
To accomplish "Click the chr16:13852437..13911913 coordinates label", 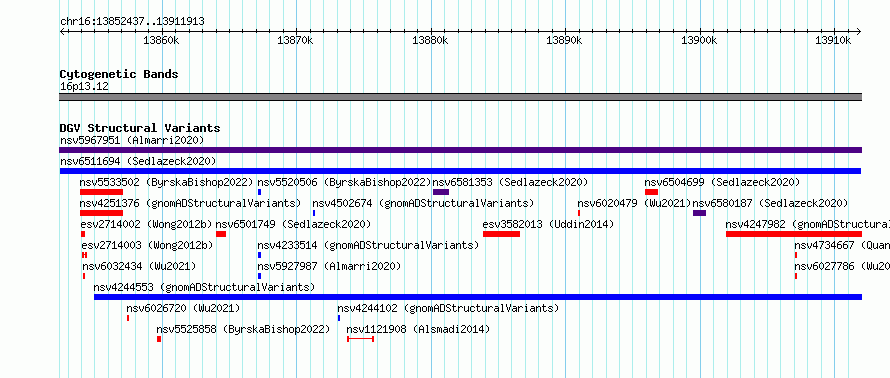I will pyautogui.click(x=132, y=22).
